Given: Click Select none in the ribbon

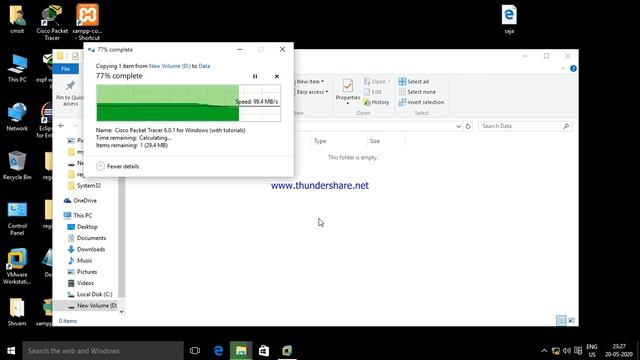Looking at the screenshot, I should tap(417, 92).
